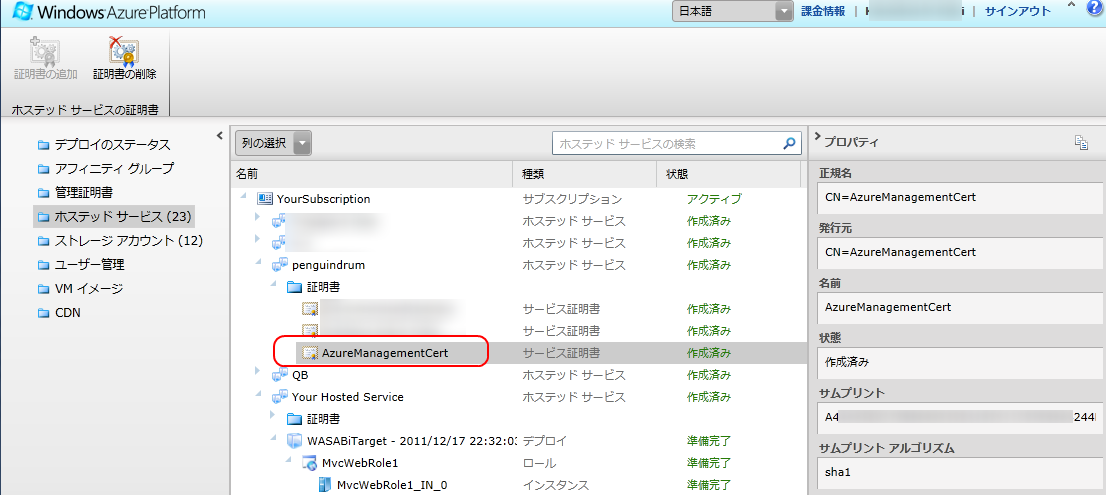Click the Delete Certificate (証明書の削除) icon
The image size is (1106, 495).
(x=124, y=51)
